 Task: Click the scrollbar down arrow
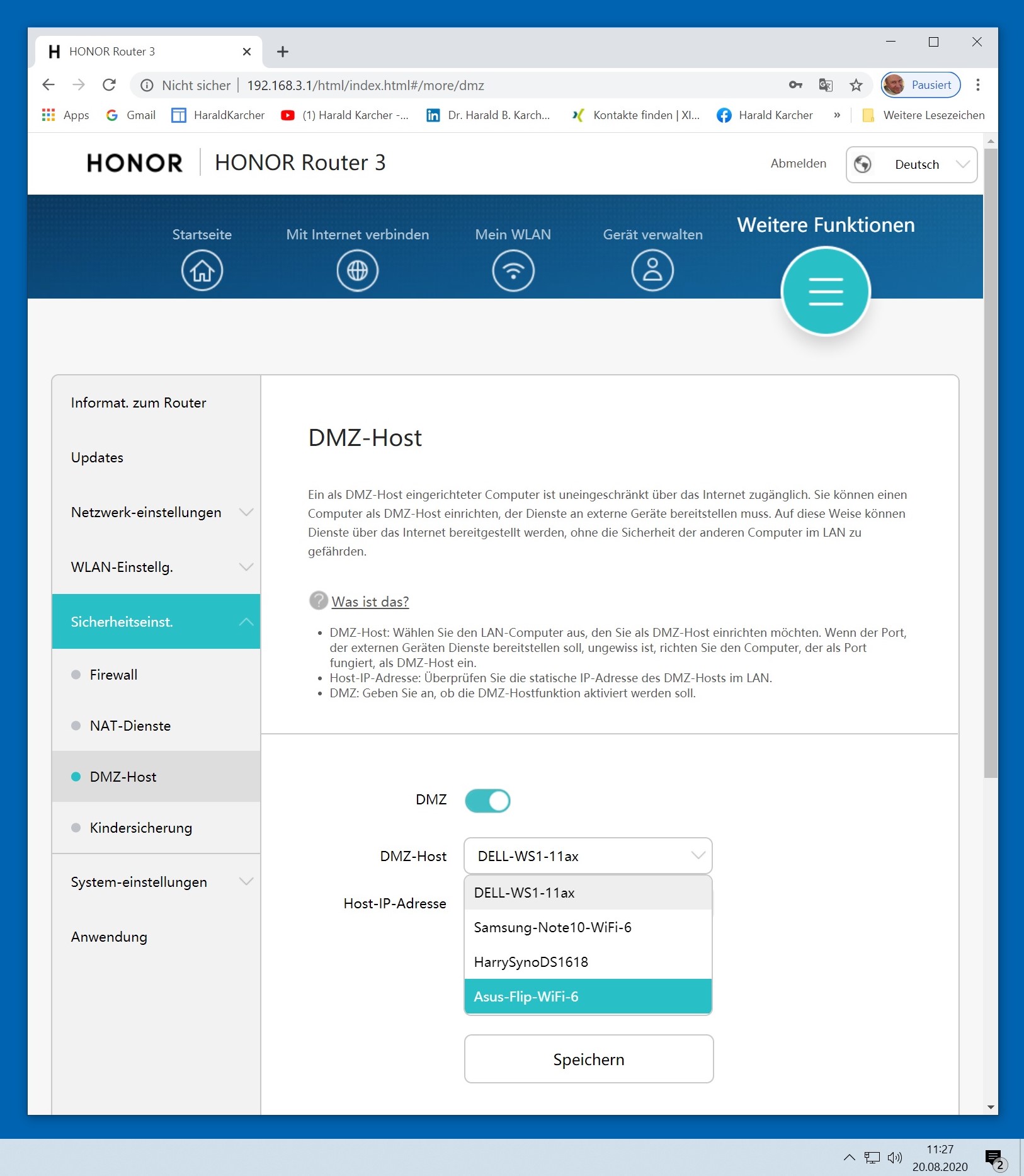tap(991, 1107)
